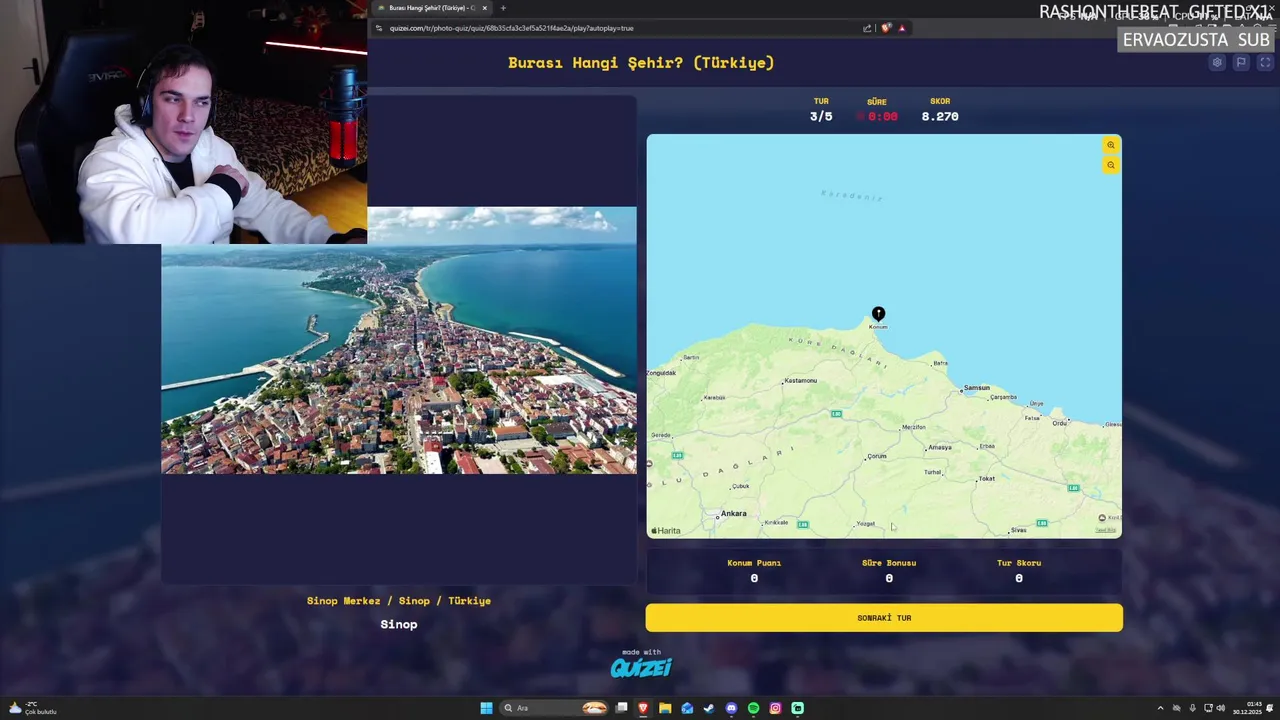The height and width of the screenshot is (720, 1280).
Task: Open File Explorer from the taskbar
Action: (x=665, y=708)
